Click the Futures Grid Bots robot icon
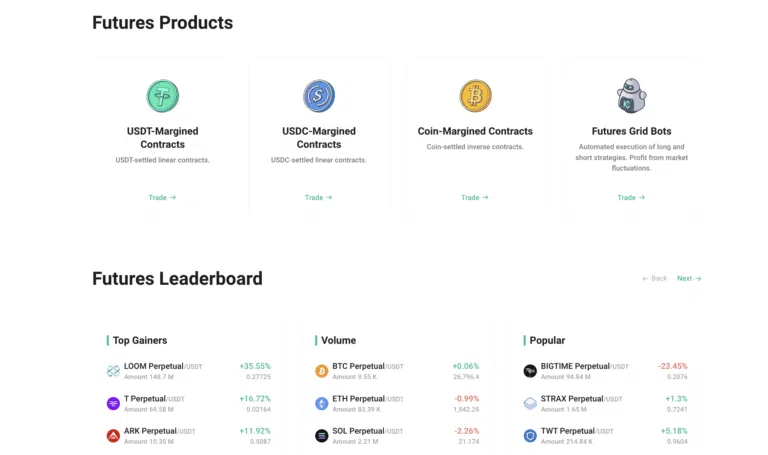This screenshot has width=768, height=455. coord(631,96)
